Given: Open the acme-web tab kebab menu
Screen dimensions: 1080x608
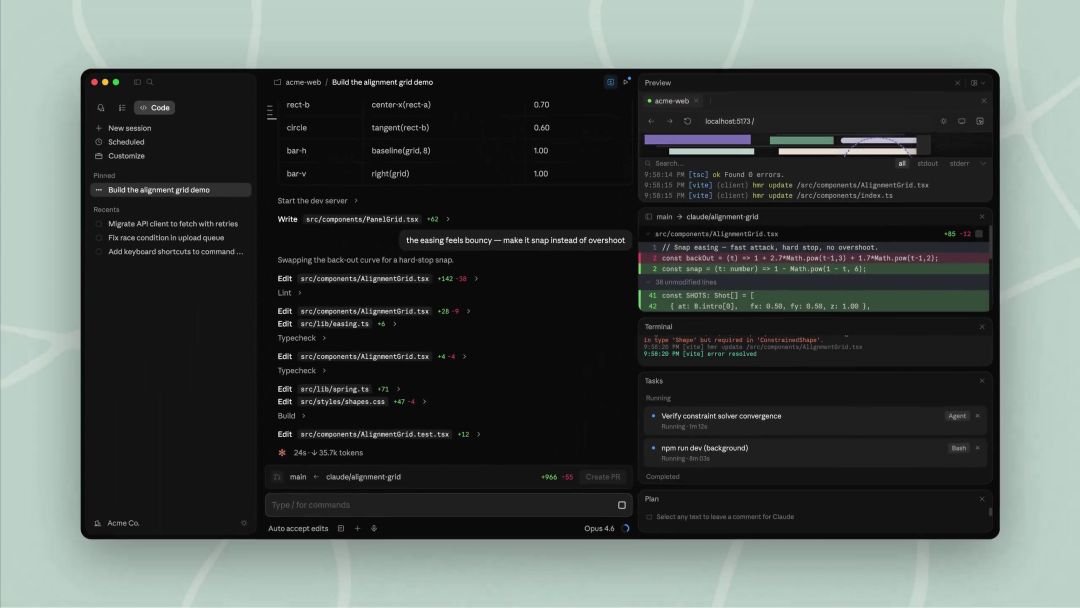Looking at the screenshot, I should [x=710, y=101].
